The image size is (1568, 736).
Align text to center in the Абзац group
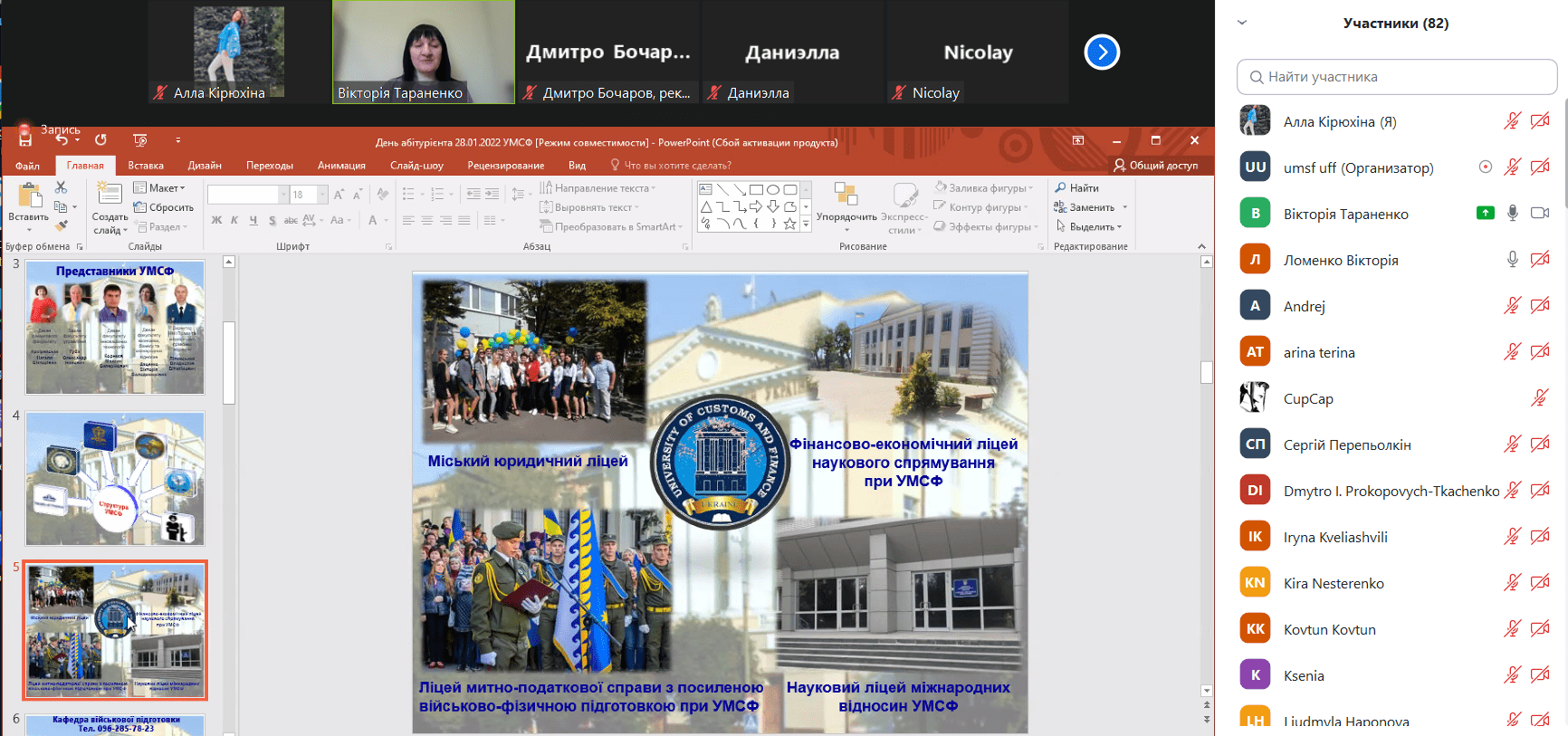427,220
